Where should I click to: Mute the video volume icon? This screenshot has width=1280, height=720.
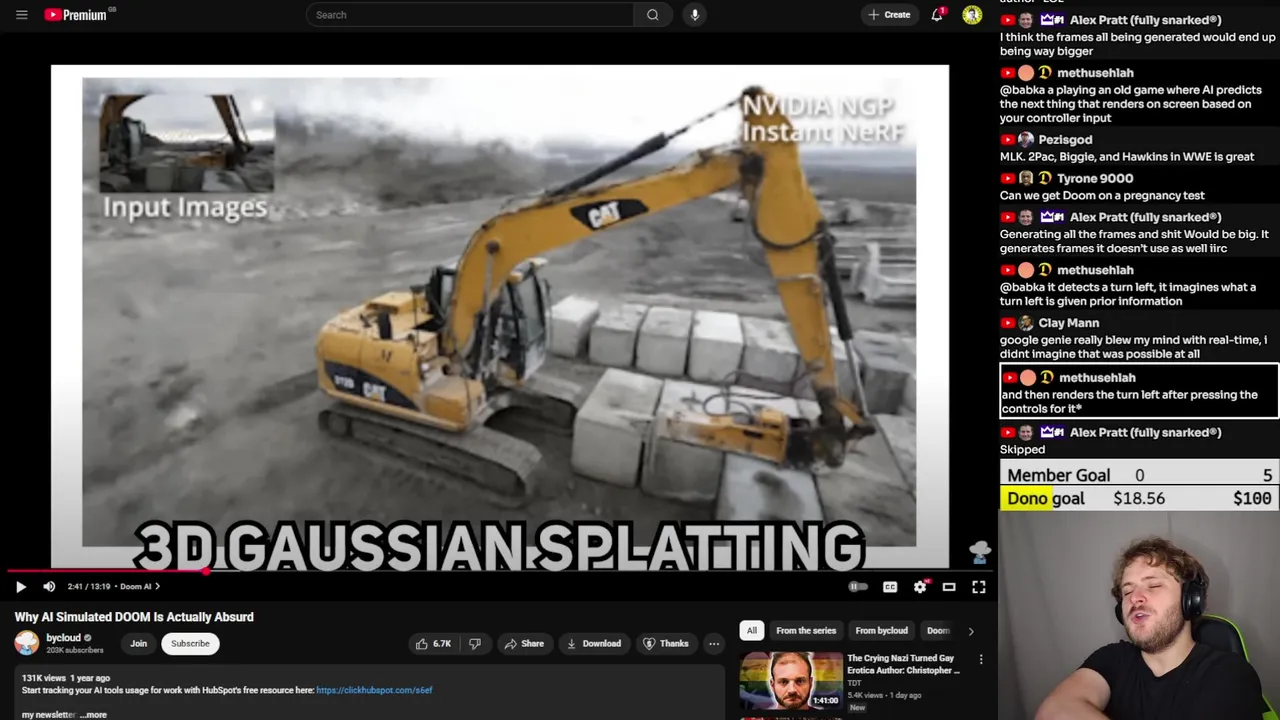click(49, 587)
